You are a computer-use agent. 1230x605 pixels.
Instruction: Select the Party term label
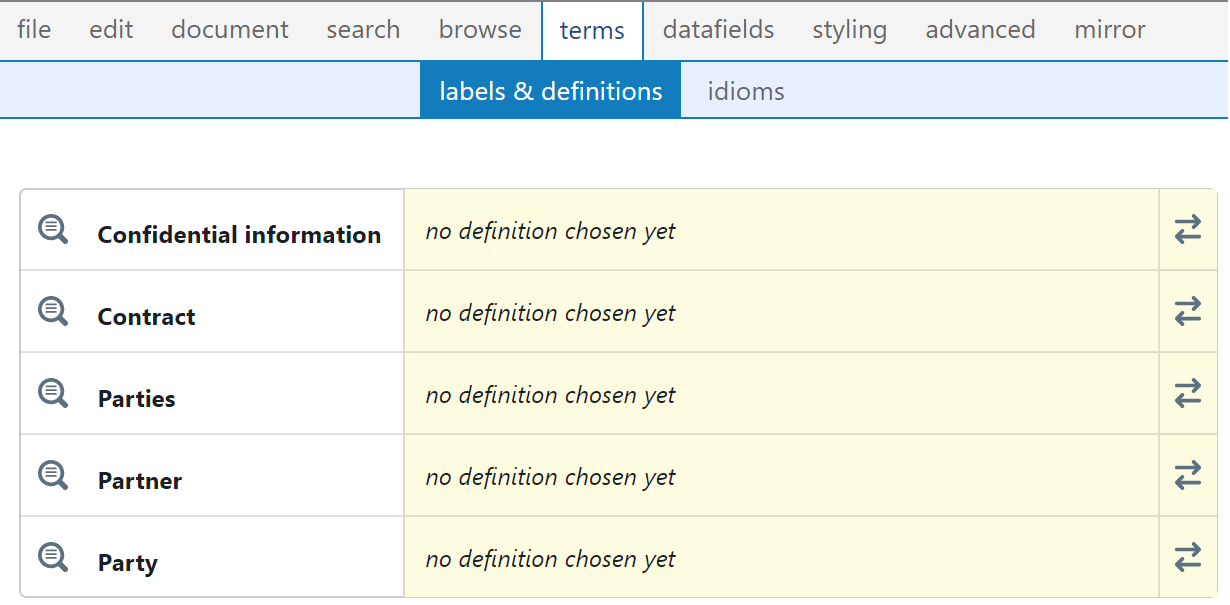point(127,563)
